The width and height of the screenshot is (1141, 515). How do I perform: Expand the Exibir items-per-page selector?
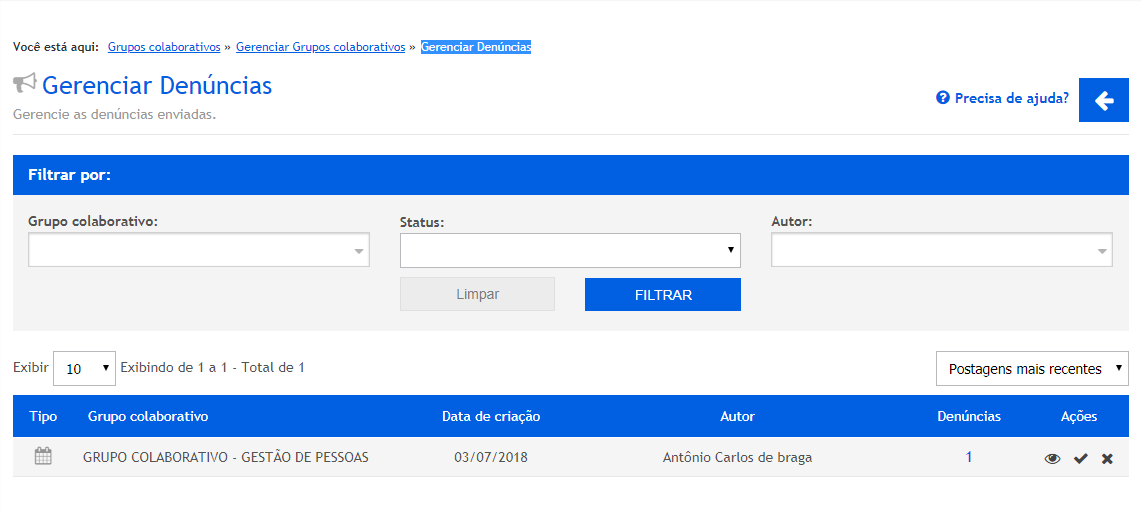point(84,368)
